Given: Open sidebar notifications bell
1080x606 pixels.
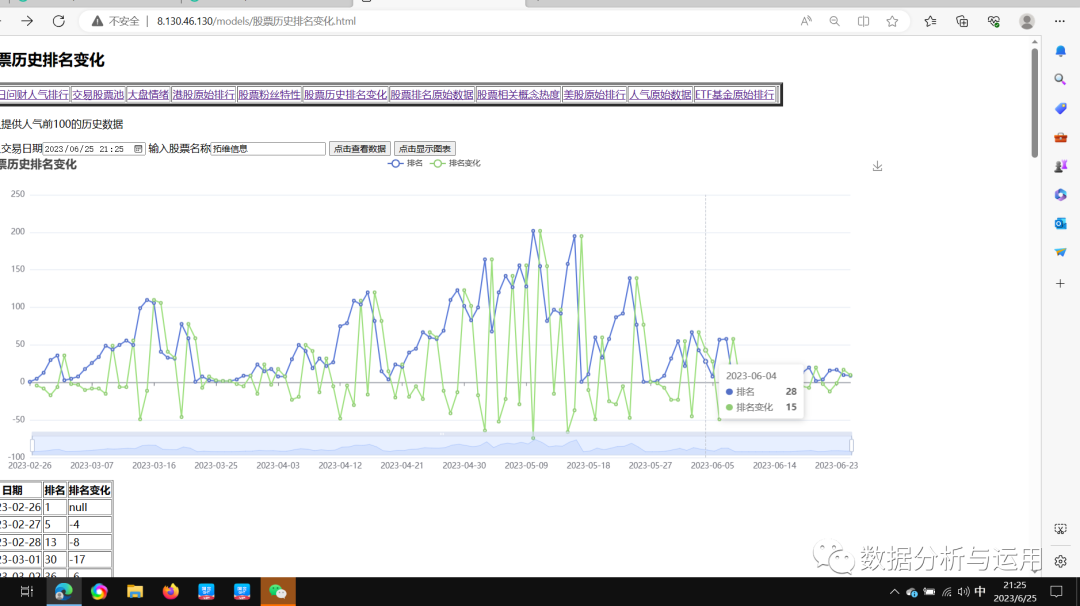Looking at the screenshot, I should 1061,52.
